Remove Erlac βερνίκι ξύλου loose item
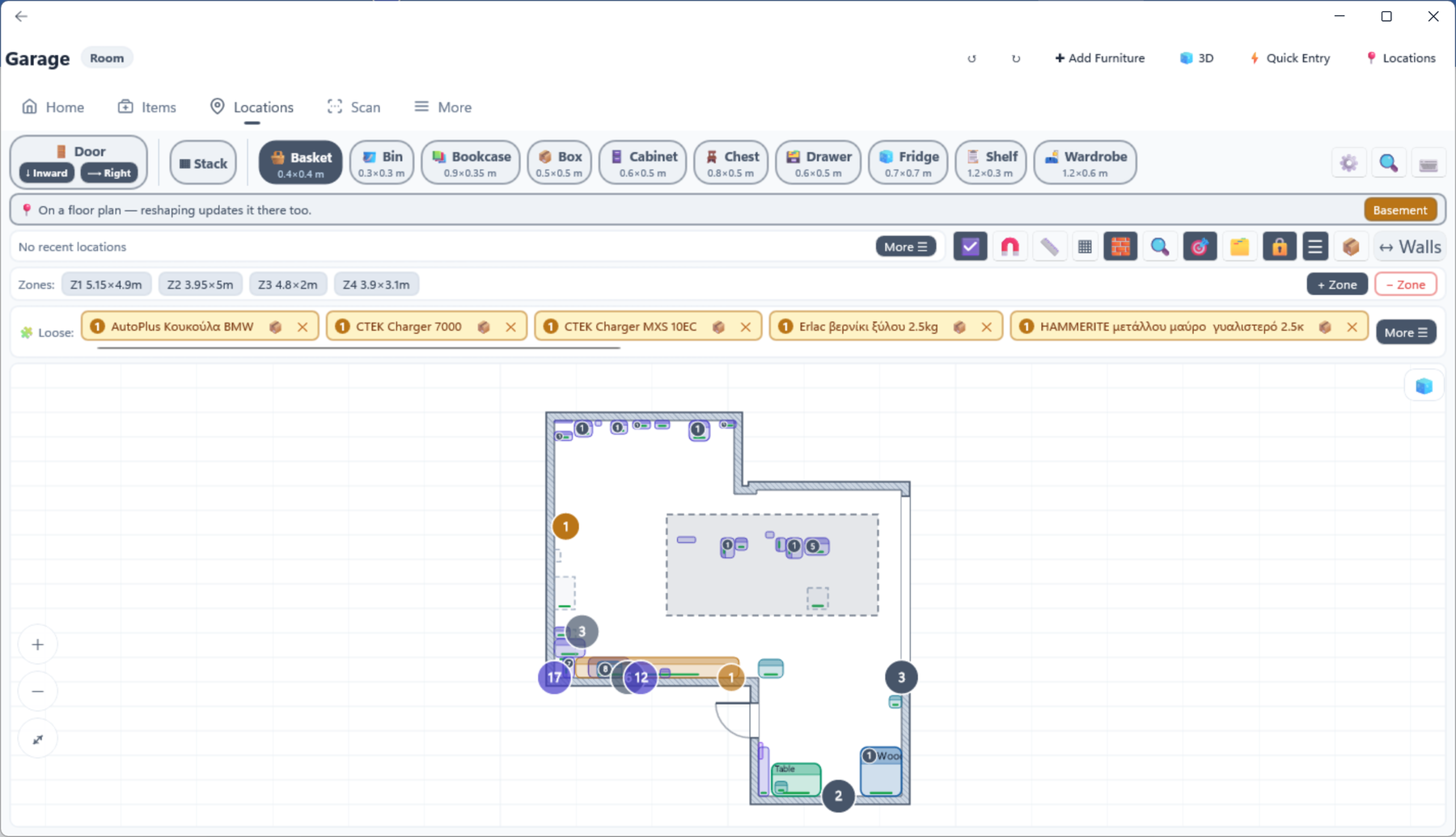Viewport: 1456px width, 837px height. [987, 327]
